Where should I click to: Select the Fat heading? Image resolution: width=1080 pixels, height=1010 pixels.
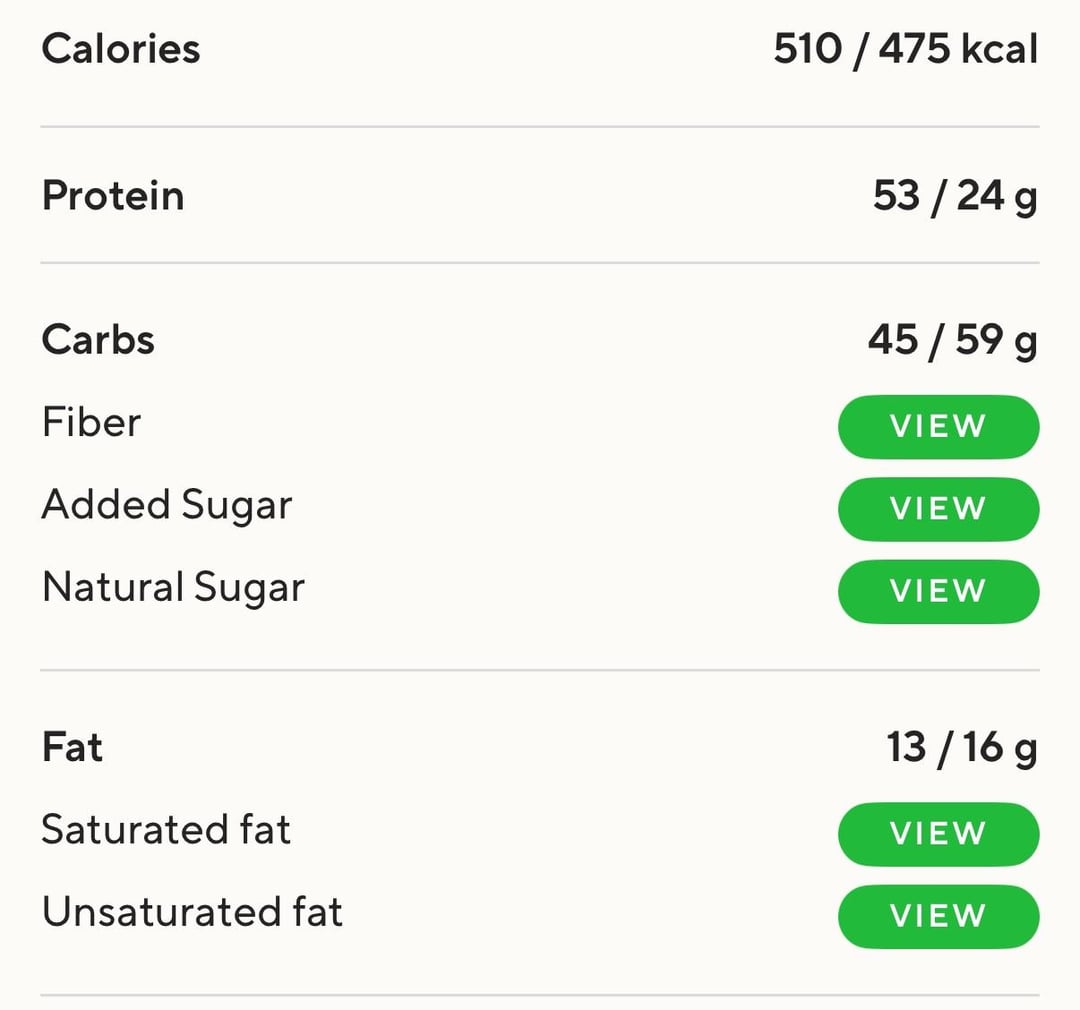(x=72, y=747)
